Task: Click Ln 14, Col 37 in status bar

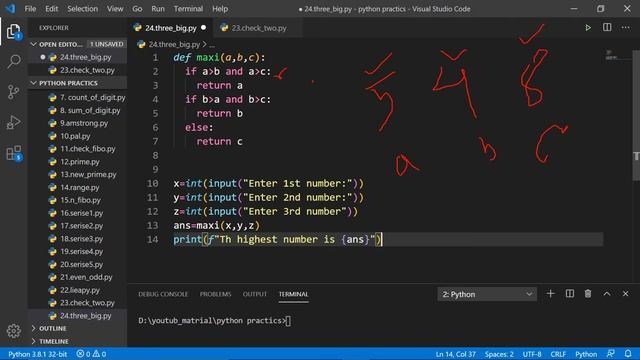Action: 456,354
